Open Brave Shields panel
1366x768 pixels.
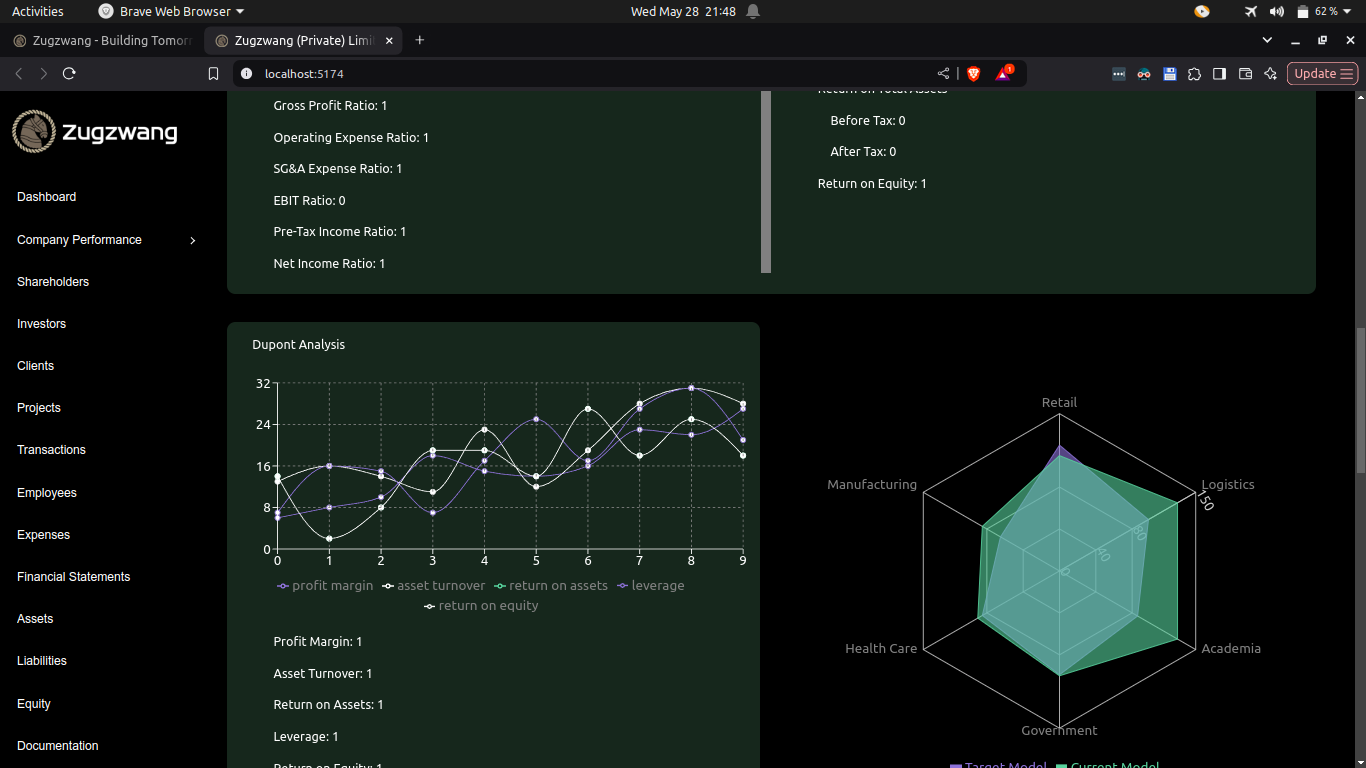(x=973, y=73)
